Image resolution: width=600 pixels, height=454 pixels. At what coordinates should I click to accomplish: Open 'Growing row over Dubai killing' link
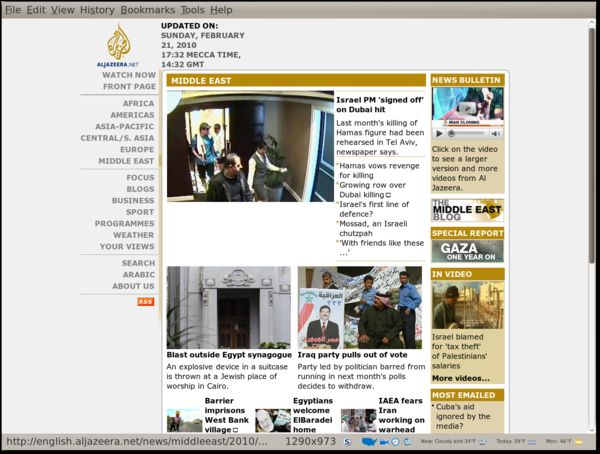tap(373, 190)
